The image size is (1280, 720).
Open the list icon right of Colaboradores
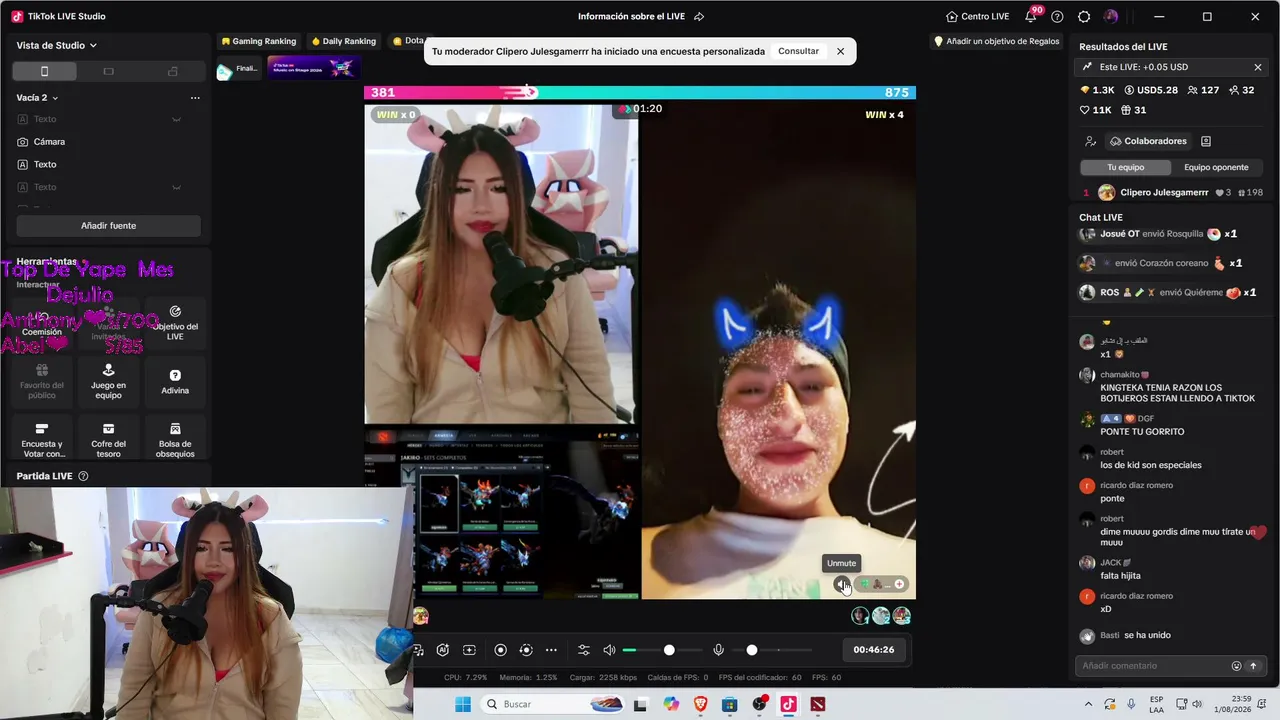[x=1206, y=141]
